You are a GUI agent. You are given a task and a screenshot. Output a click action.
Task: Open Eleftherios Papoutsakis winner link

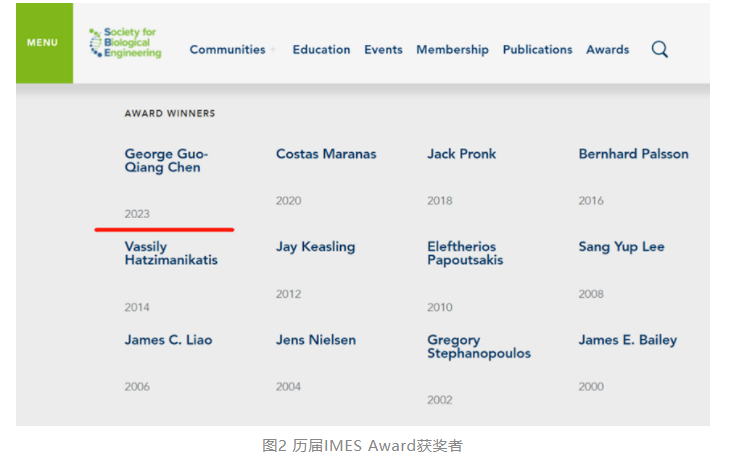click(x=465, y=253)
